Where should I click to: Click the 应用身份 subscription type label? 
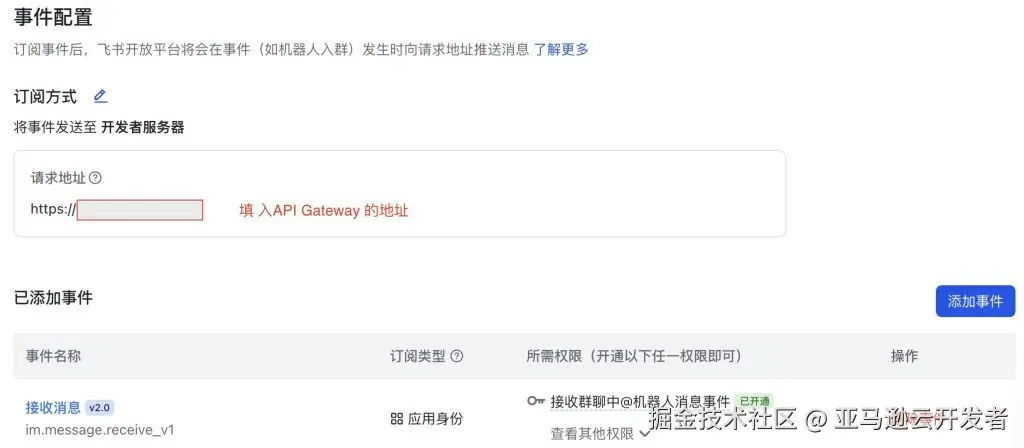[x=436, y=419]
